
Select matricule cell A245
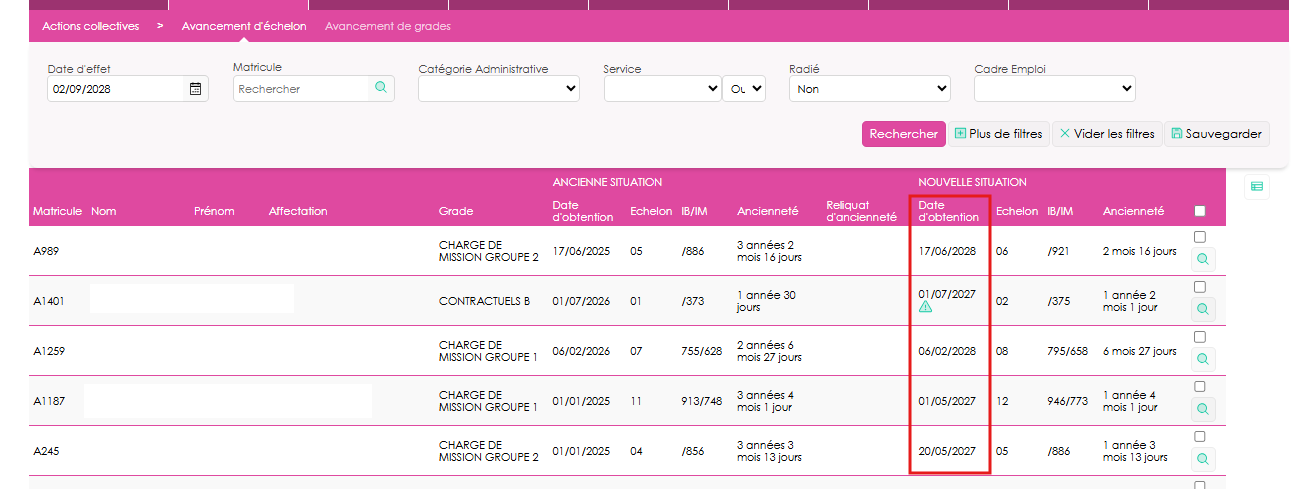pyautogui.click(x=46, y=451)
